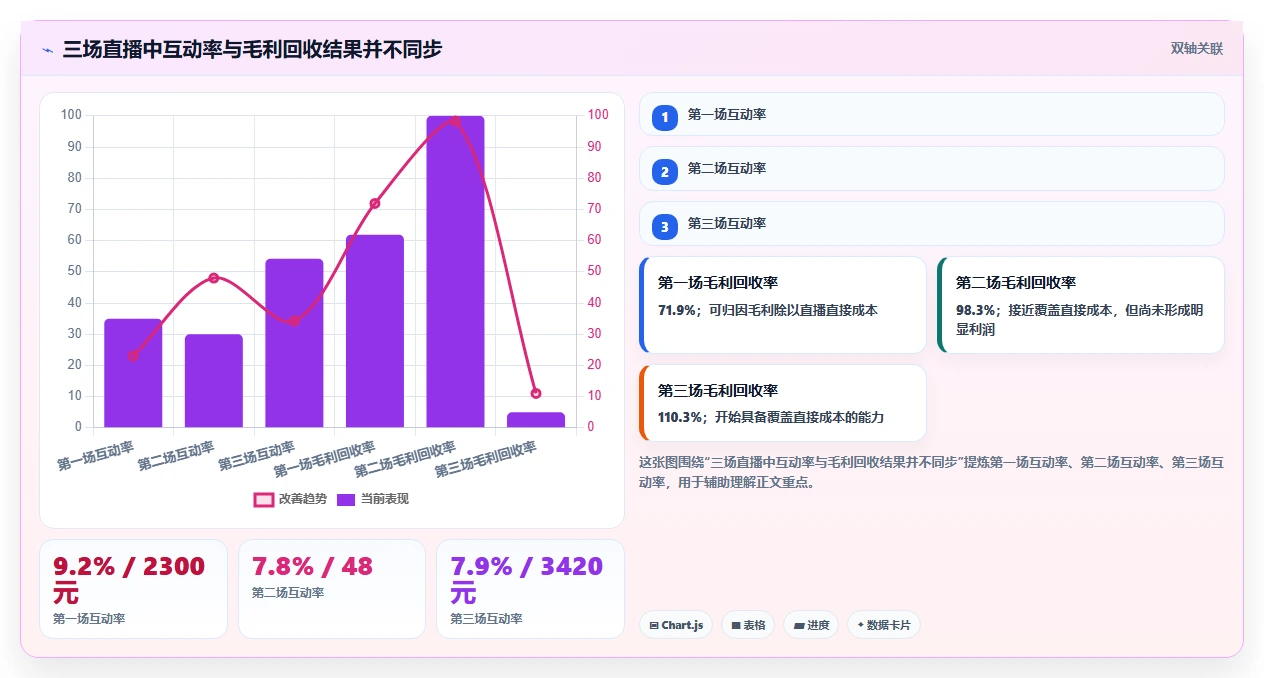Screen dimensions: 1264x678
Task: Click the 第二场互动率 bar in chart
Action: (214, 381)
